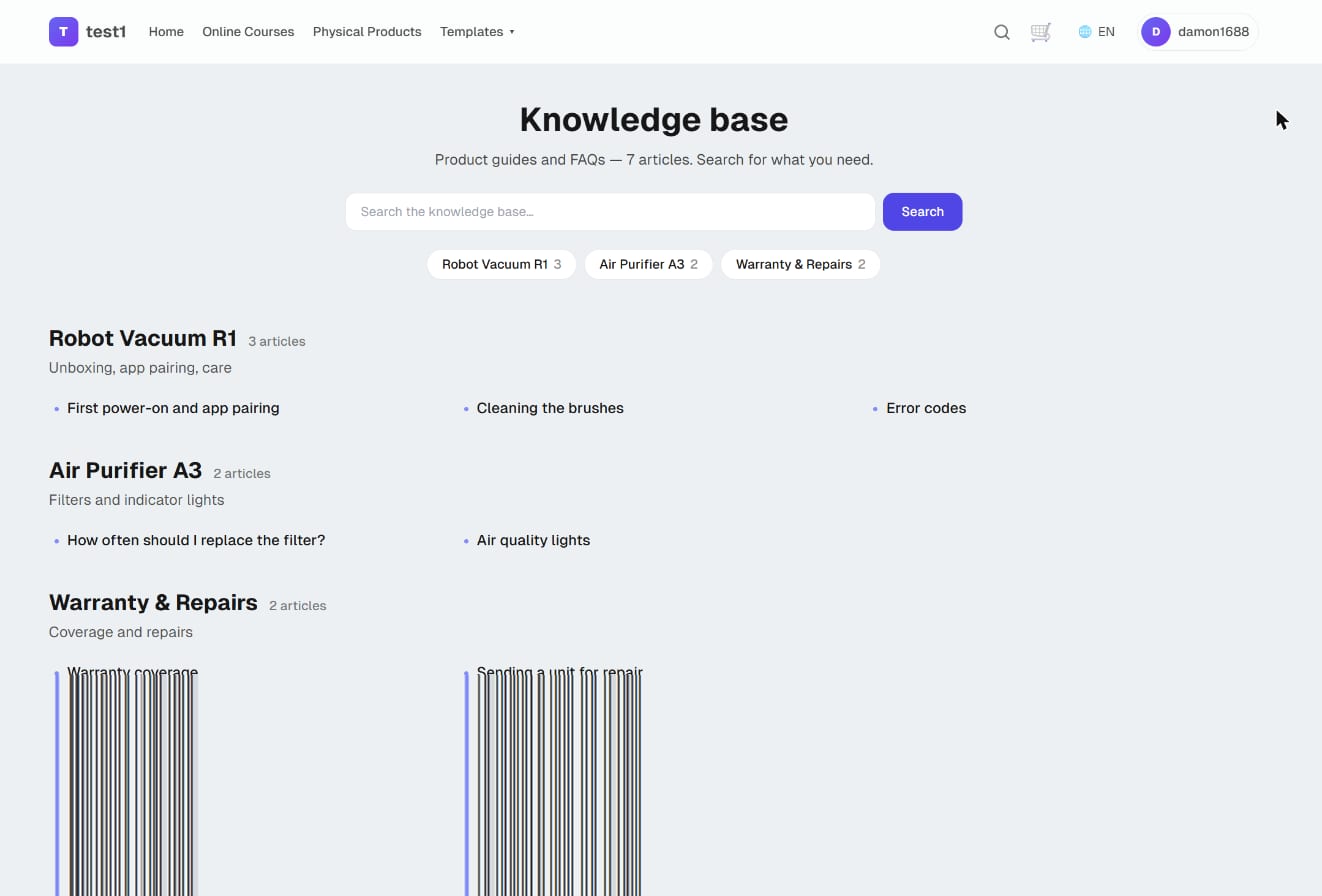This screenshot has height=896, width=1322.
Task: Click the Coverage and repairs description
Action: click(x=121, y=632)
